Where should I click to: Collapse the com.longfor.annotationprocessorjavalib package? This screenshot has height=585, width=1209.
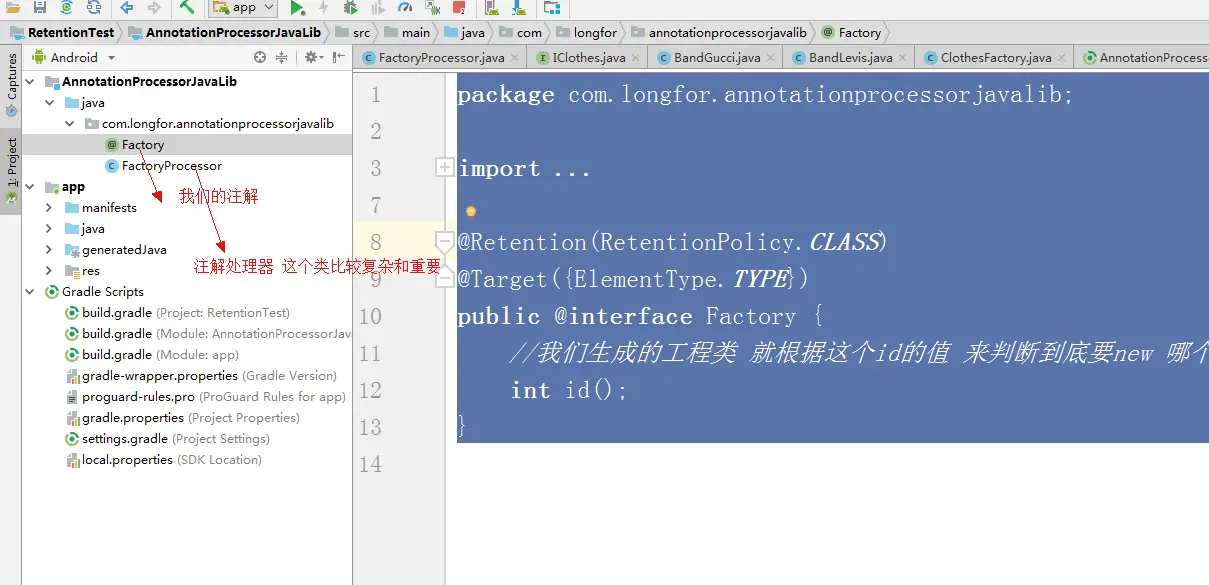[69, 124]
